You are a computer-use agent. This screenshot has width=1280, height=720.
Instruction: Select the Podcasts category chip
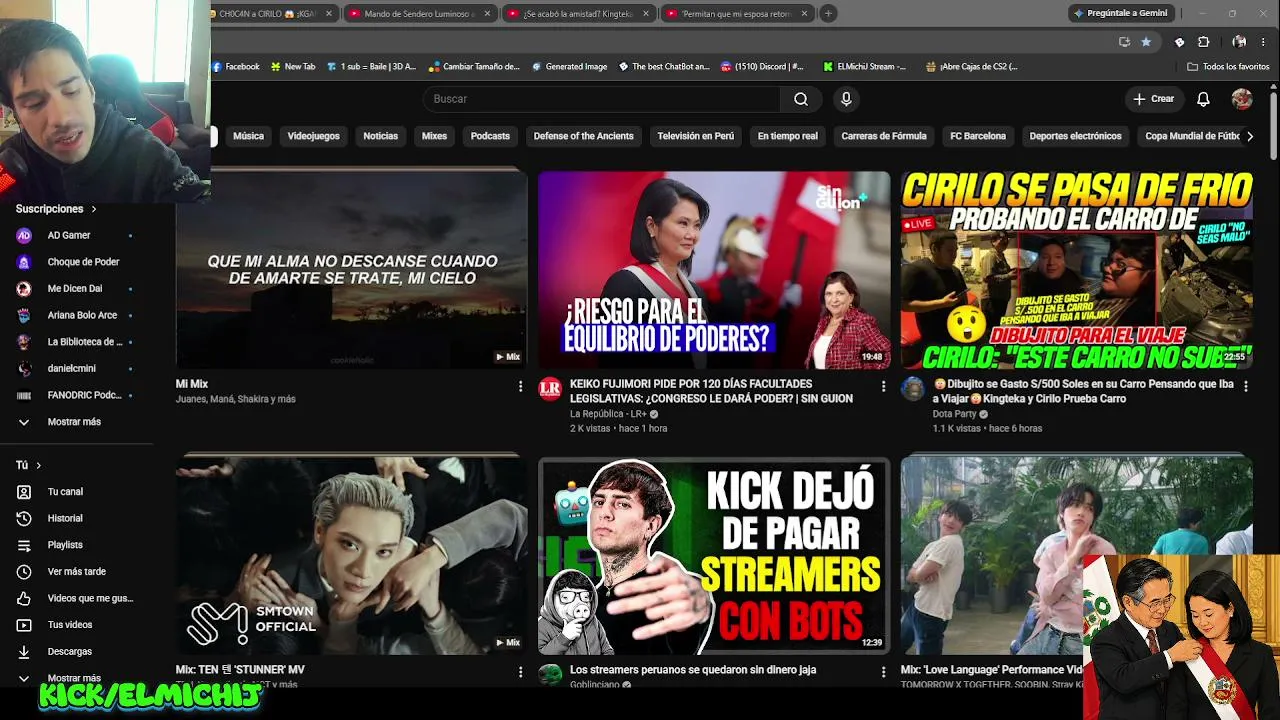[x=490, y=136]
